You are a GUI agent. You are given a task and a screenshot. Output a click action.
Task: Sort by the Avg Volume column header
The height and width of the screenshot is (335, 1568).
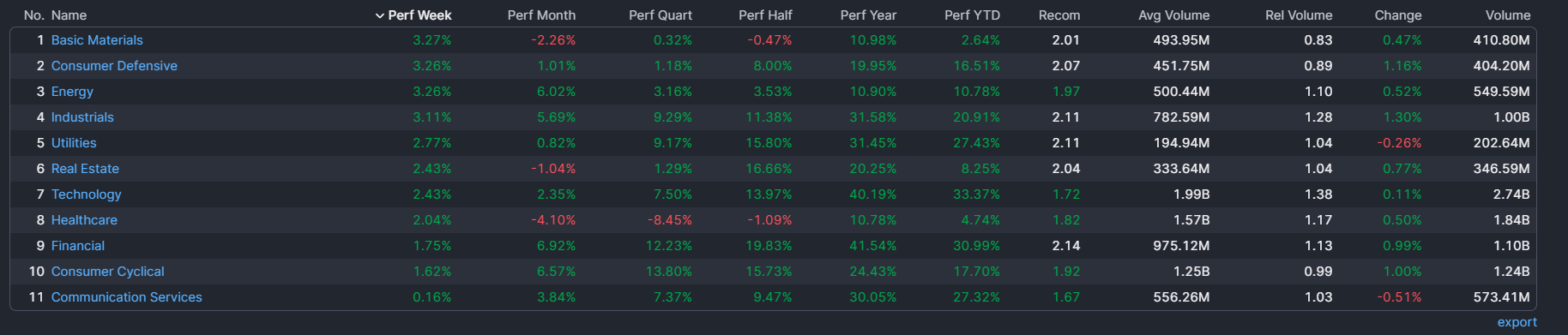tap(1173, 15)
